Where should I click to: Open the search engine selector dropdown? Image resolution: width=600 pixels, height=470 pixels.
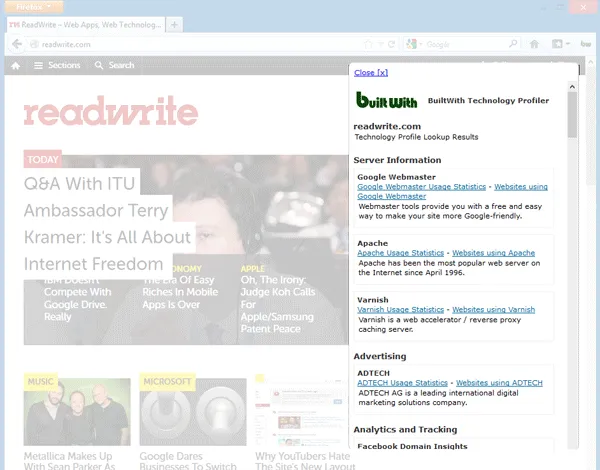click(x=414, y=44)
